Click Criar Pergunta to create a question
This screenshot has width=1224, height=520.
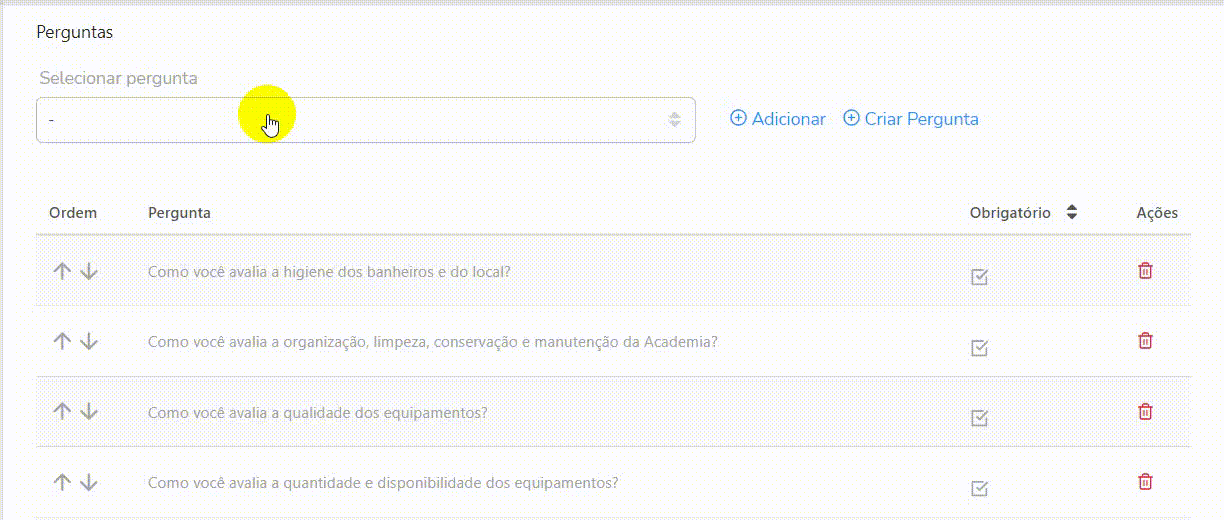coord(911,119)
